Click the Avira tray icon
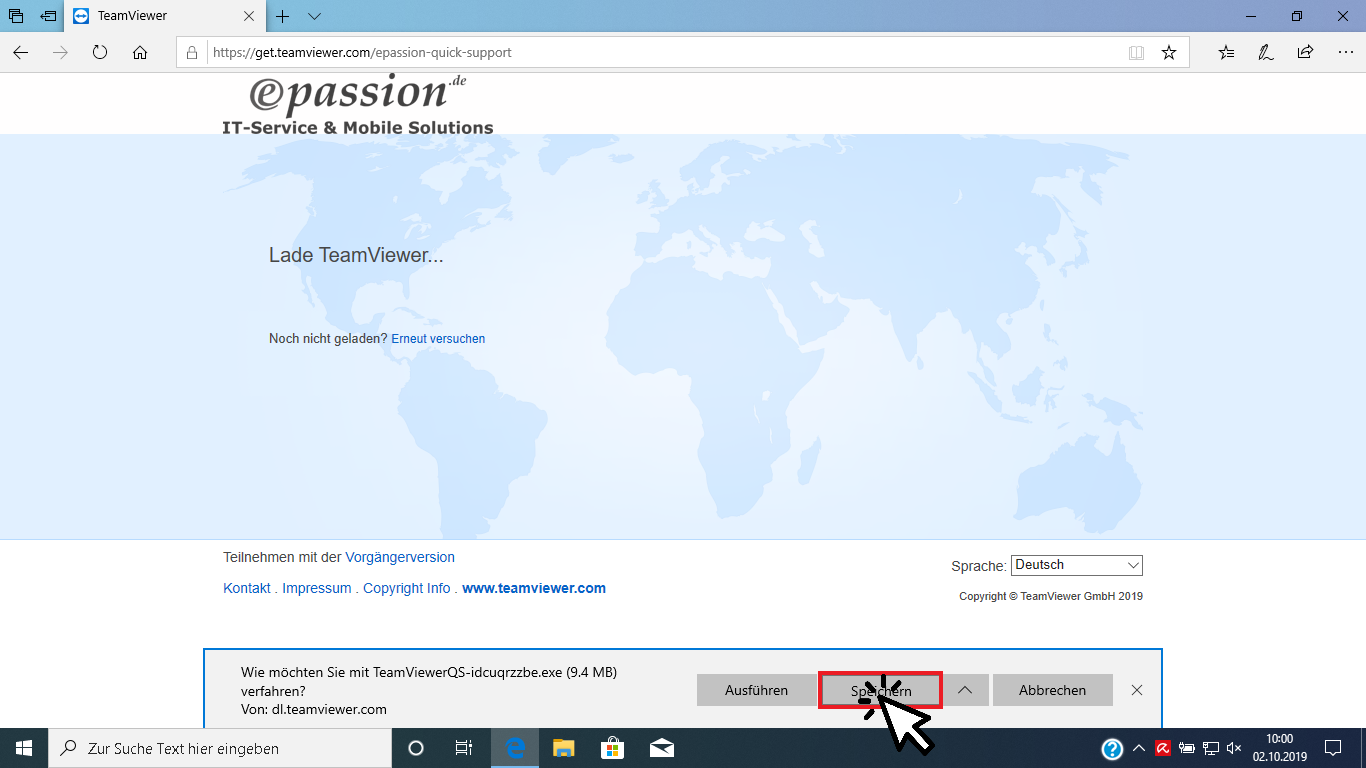Viewport: 1366px width, 768px height. coord(1163,747)
